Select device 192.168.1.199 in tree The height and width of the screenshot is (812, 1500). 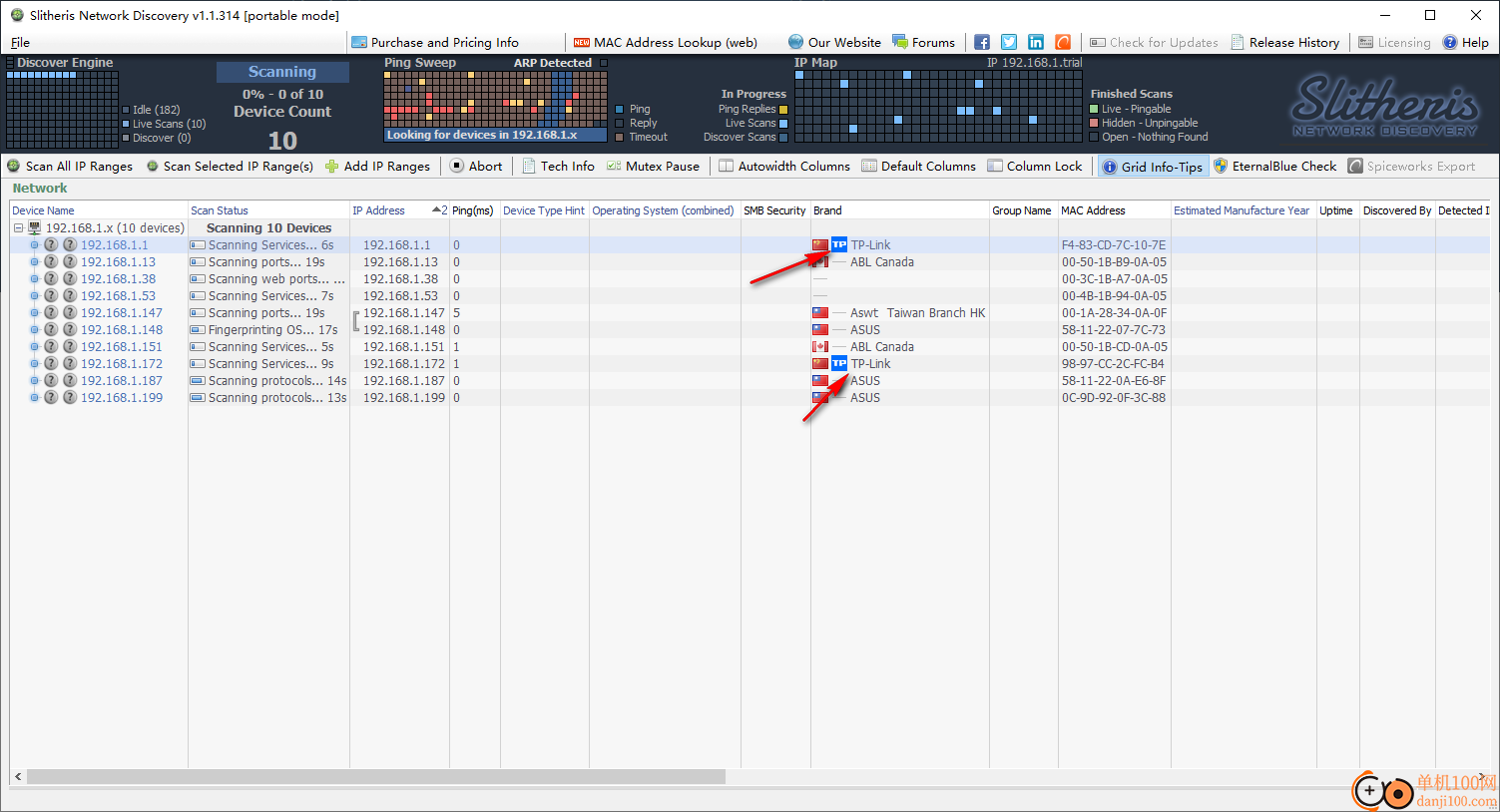coord(121,398)
